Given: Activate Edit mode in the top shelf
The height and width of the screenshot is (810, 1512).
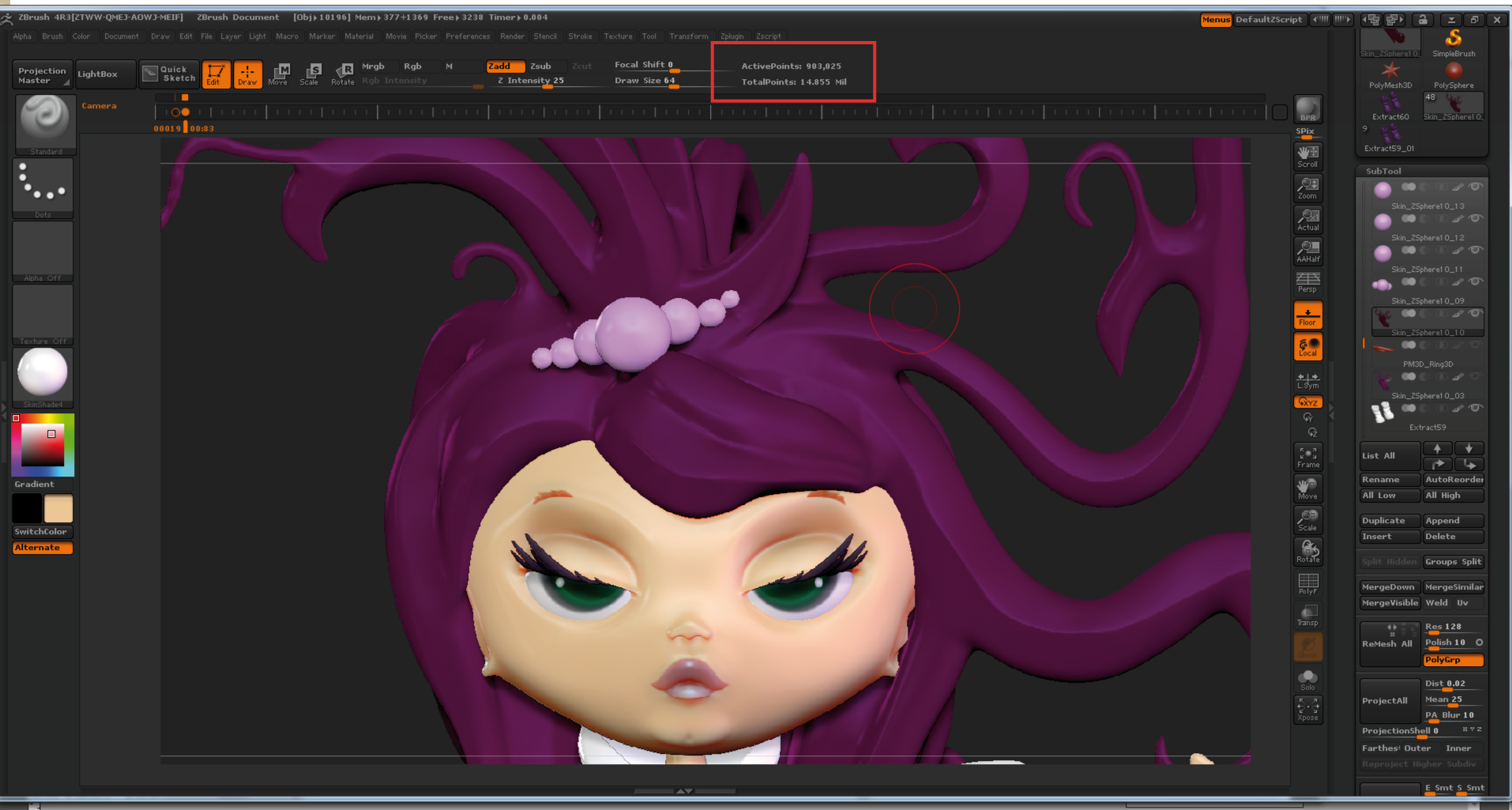Looking at the screenshot, I should [x=216, y=74].
